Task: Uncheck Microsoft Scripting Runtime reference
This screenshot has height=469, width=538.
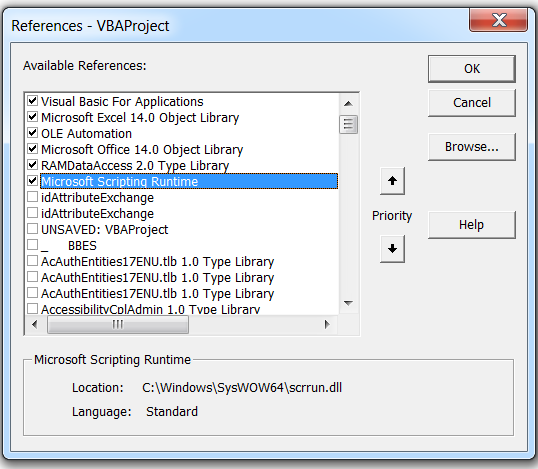Action: tap(33, 180)
